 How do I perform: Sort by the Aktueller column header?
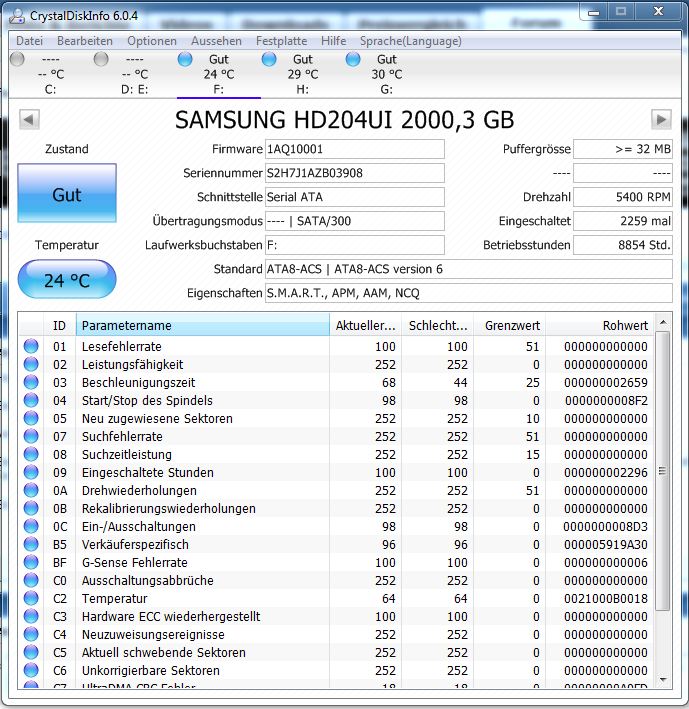click(x=365, y=325)
